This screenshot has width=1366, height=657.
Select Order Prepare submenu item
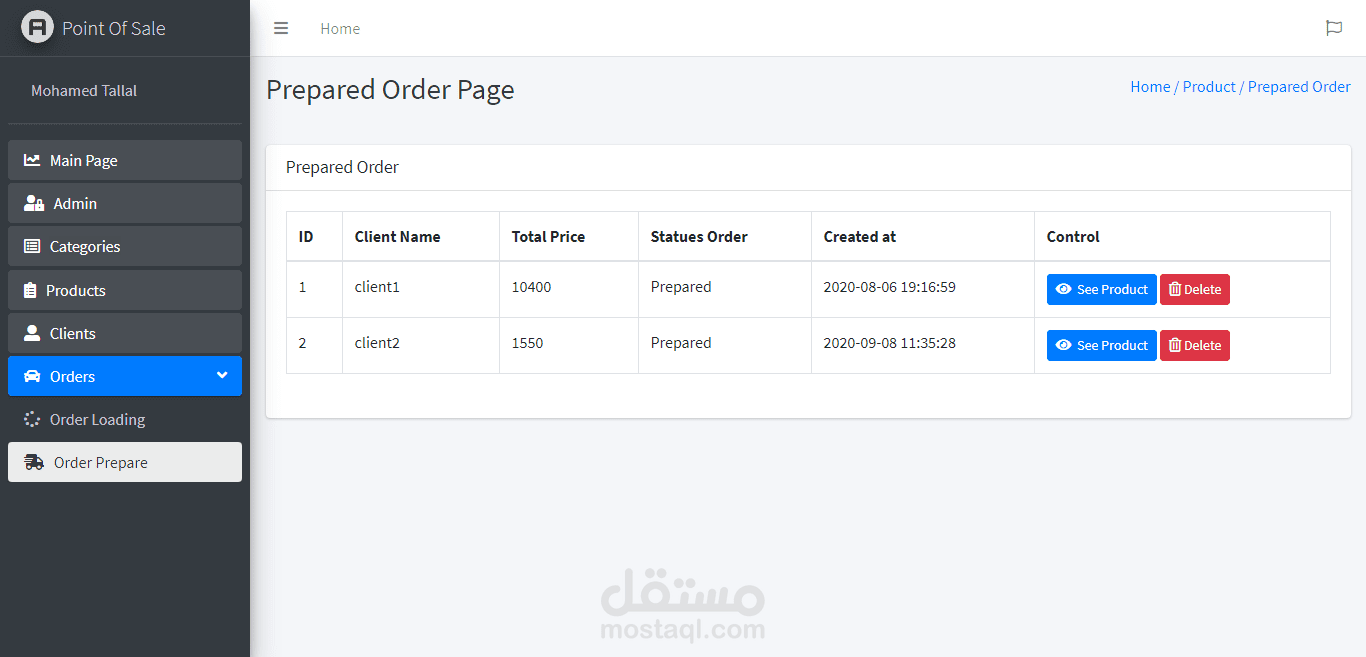click(x=125, y=462)
